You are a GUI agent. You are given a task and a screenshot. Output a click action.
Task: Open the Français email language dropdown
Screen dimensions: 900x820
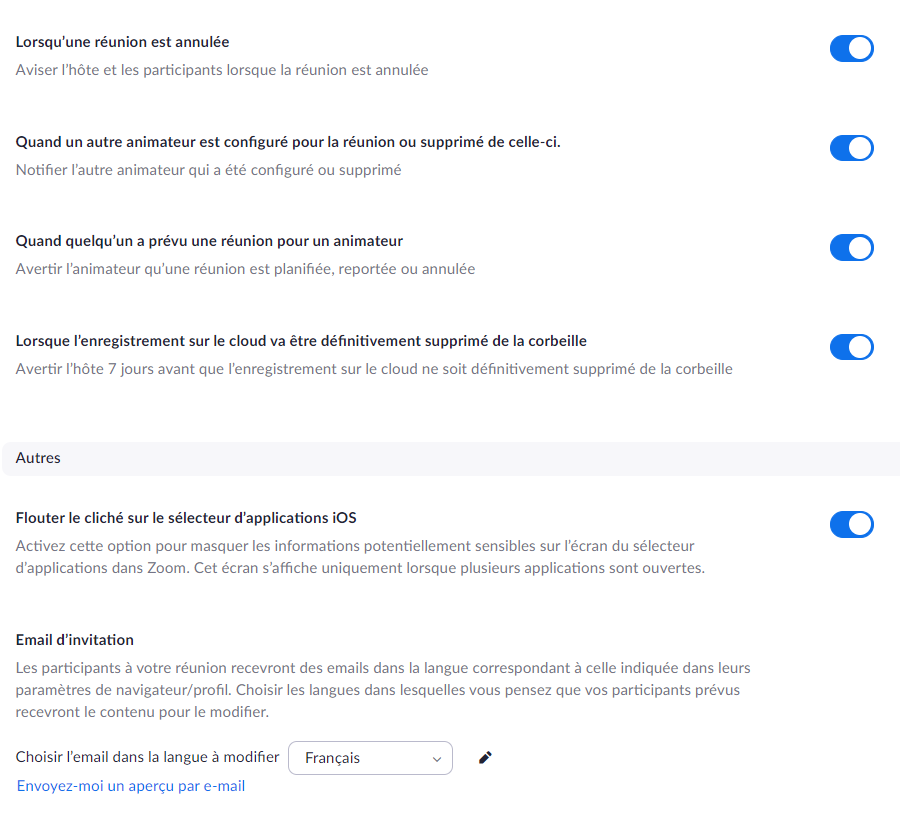coord(370,758)
